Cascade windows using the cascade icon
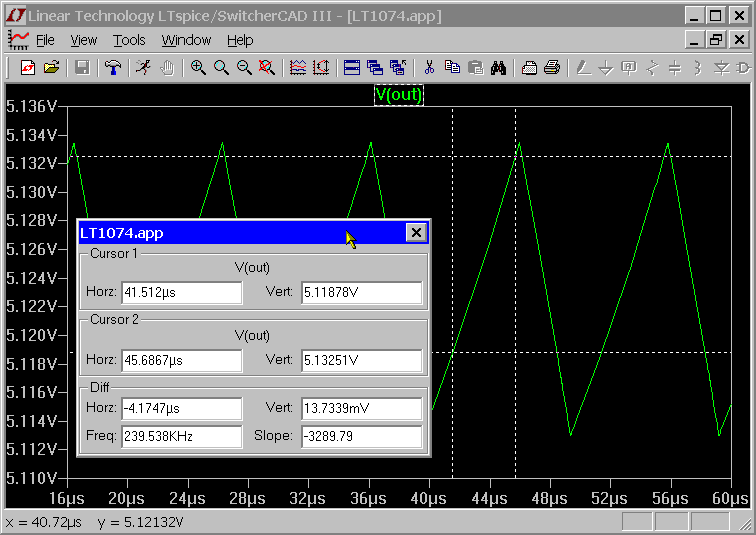This screenshot has width=756, height=535. 375,67
